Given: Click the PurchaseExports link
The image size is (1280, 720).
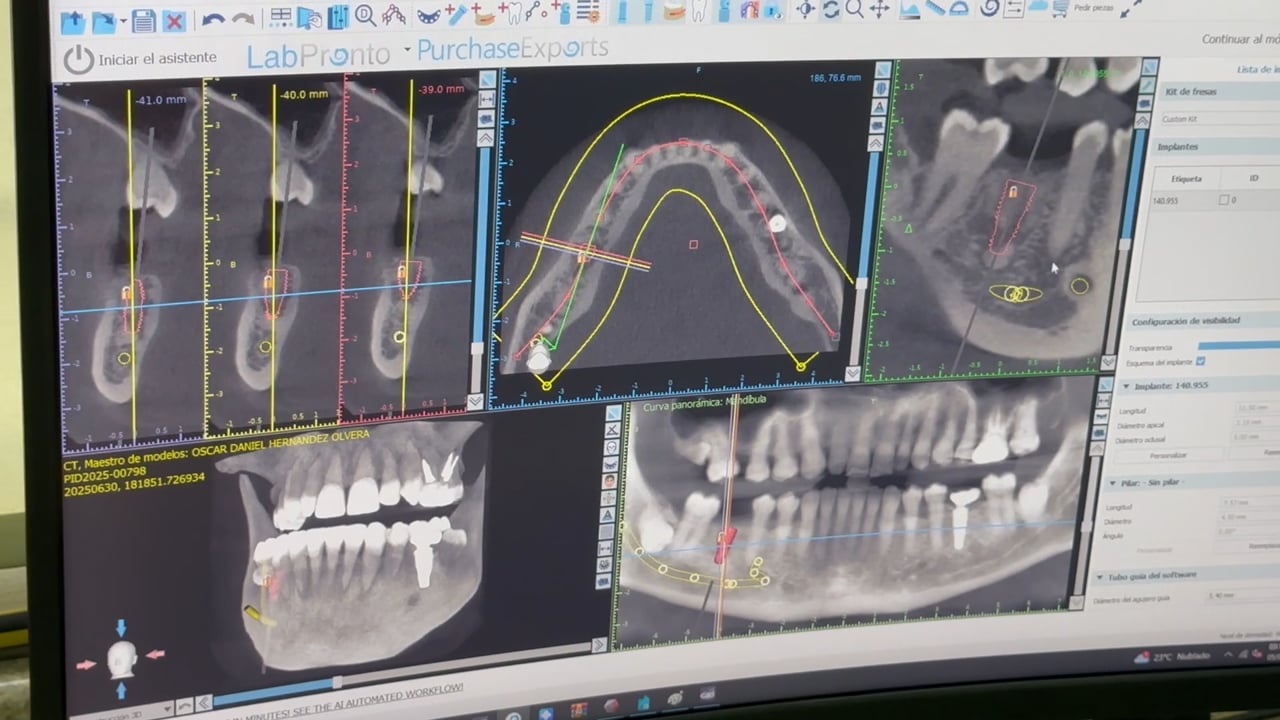Looking at the screenshot, I should 513,48.
